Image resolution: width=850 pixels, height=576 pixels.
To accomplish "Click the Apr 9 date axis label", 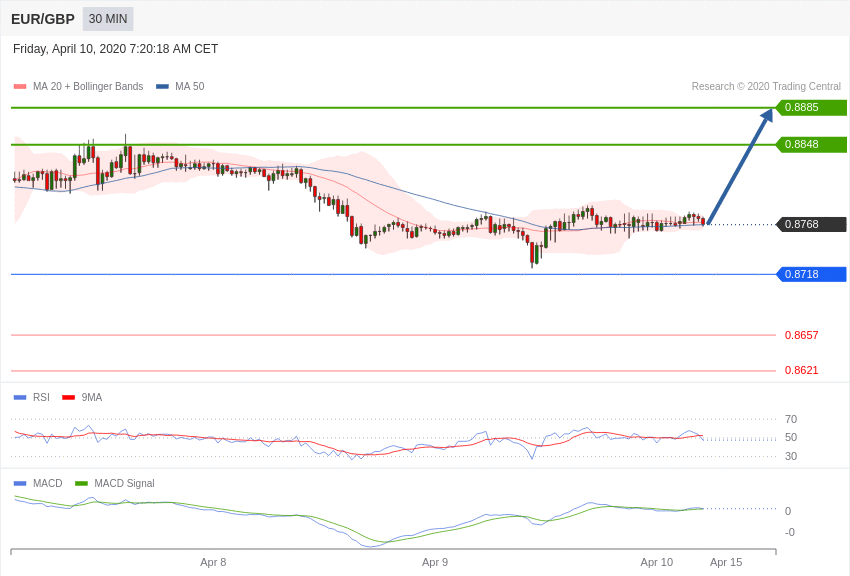I will point(435,562).
